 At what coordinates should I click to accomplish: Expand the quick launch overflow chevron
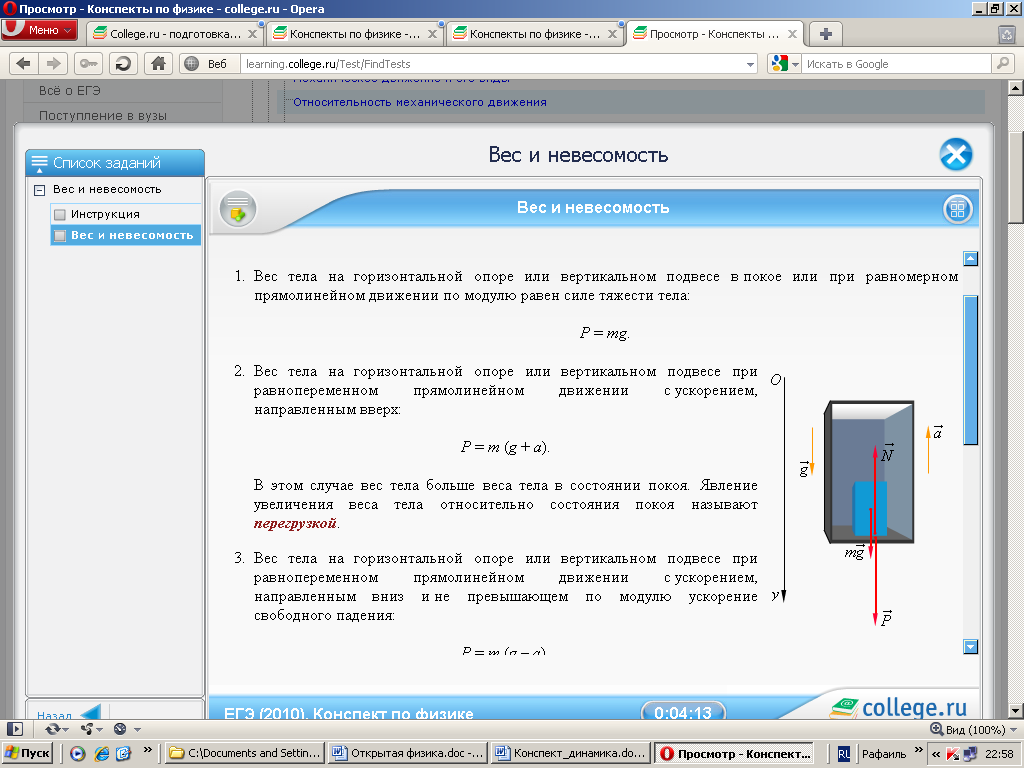147,750
